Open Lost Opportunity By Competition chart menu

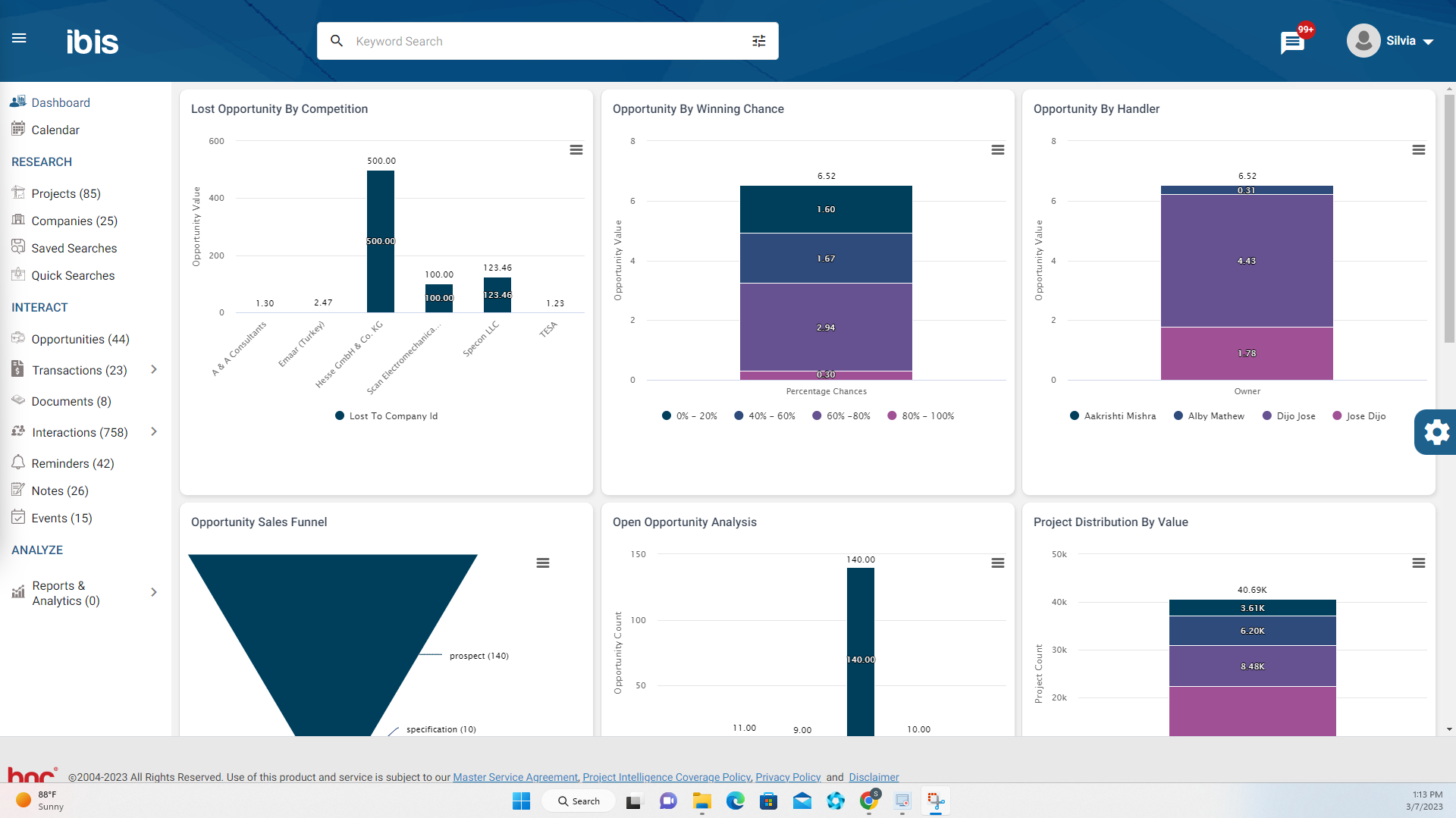pos(576,150)
